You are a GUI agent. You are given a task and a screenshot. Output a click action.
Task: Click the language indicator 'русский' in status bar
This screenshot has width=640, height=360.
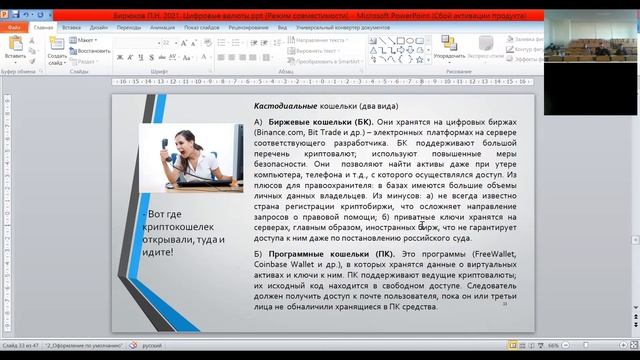(152, 346)
